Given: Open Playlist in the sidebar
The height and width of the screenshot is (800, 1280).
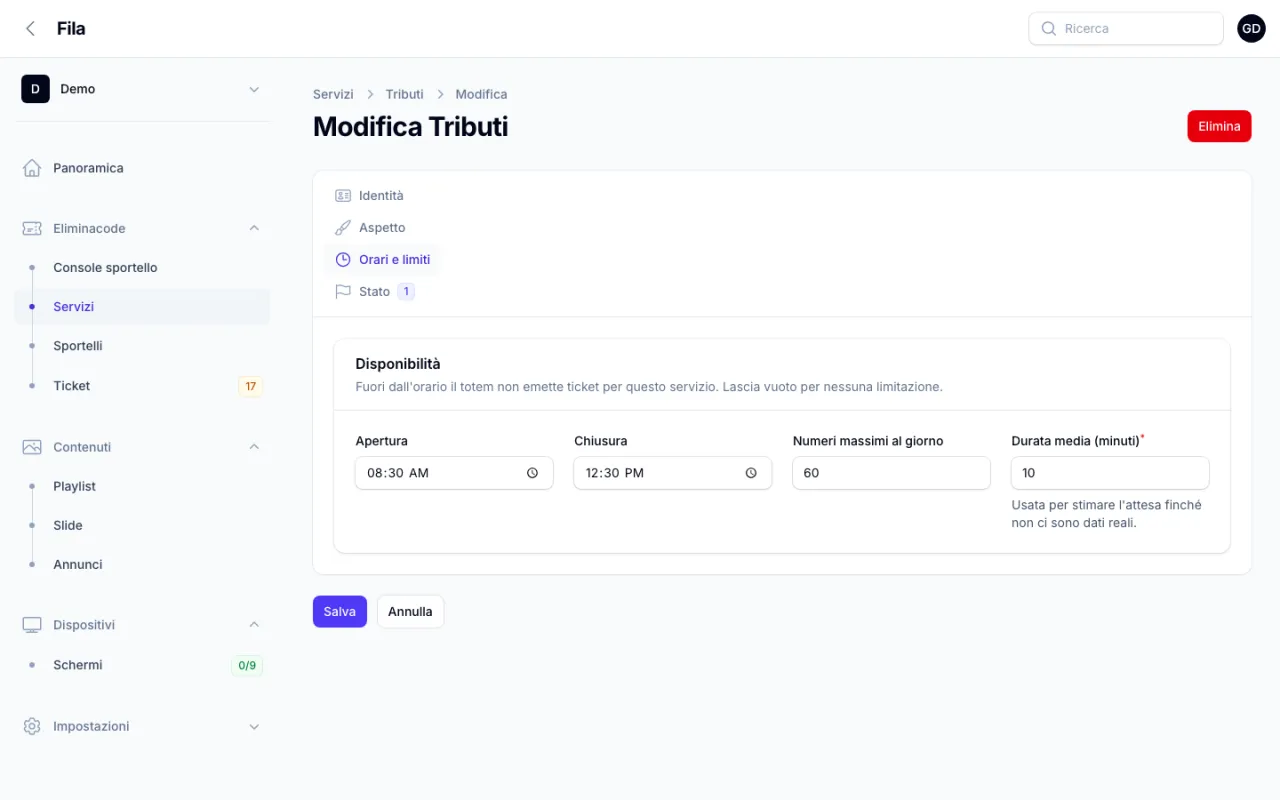Looking at the screenshot, I should tap(142, 486).
